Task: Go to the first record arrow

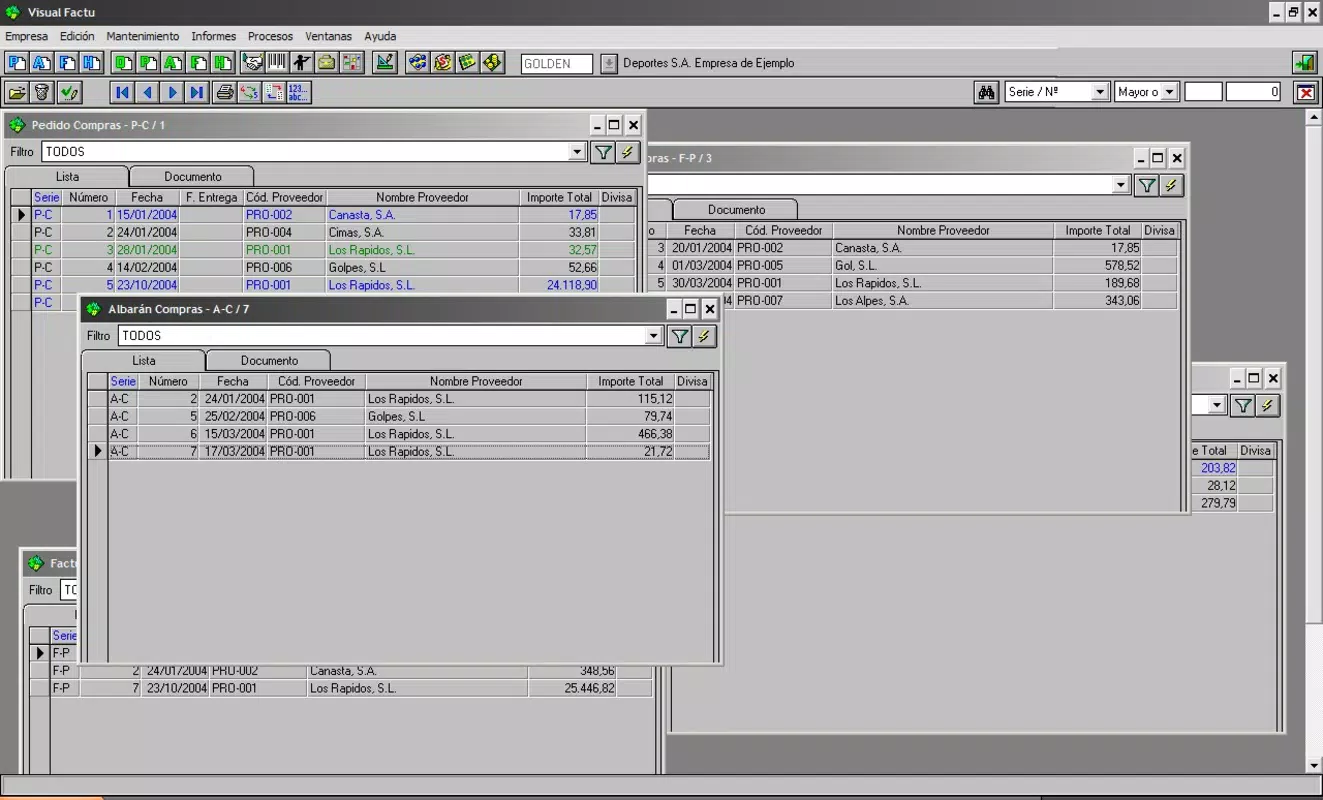Action: [x=122, y=92]
